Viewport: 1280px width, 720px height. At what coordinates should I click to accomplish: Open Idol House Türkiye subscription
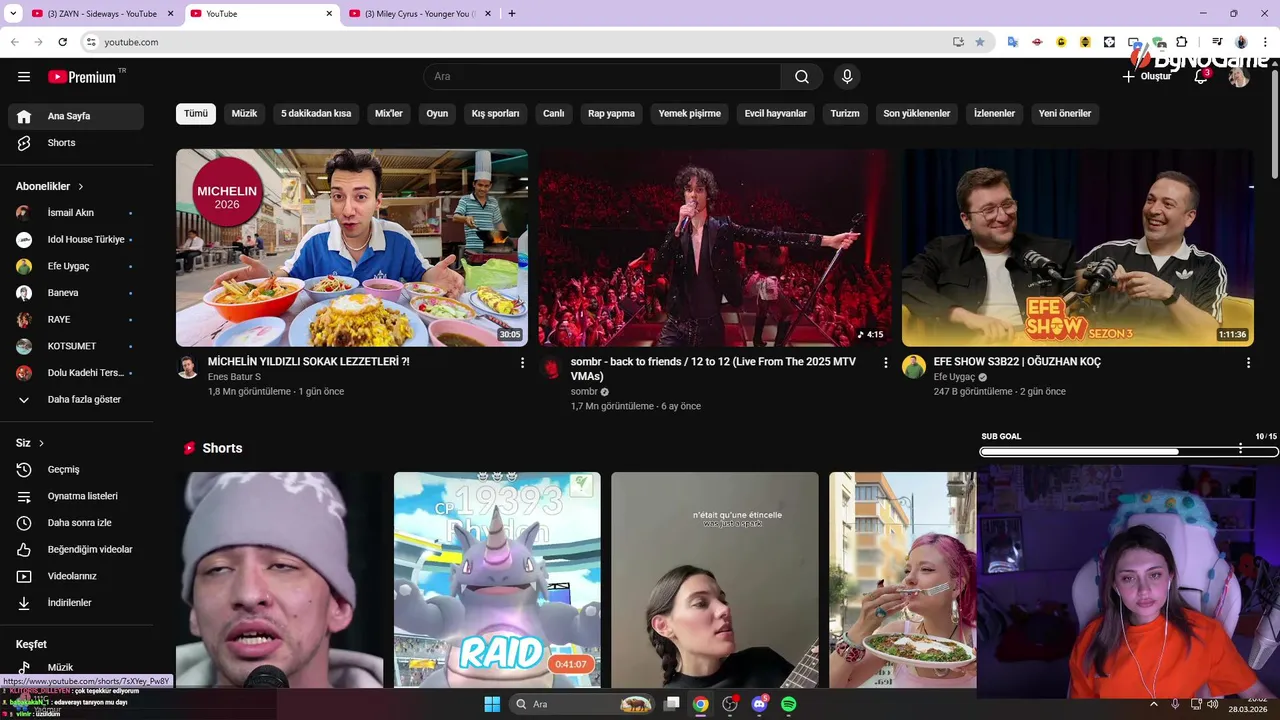click(76, 240)
